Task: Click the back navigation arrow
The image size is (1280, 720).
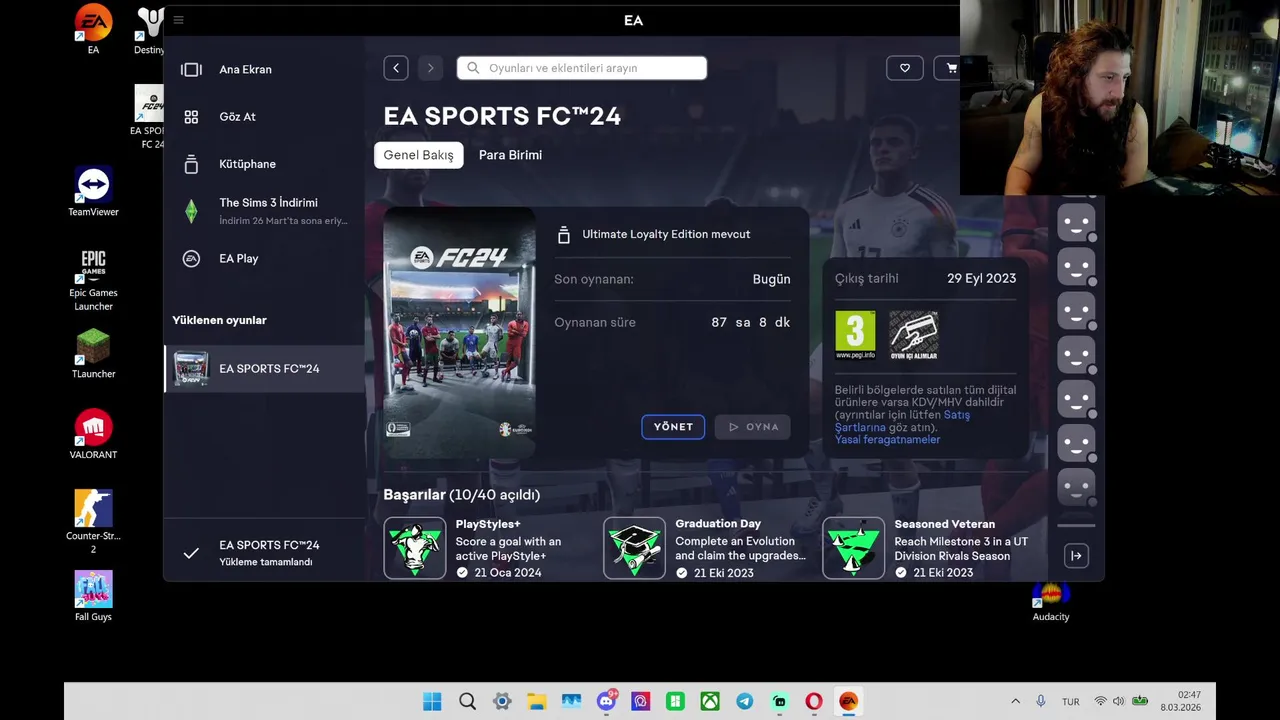Action: [396, 68]
